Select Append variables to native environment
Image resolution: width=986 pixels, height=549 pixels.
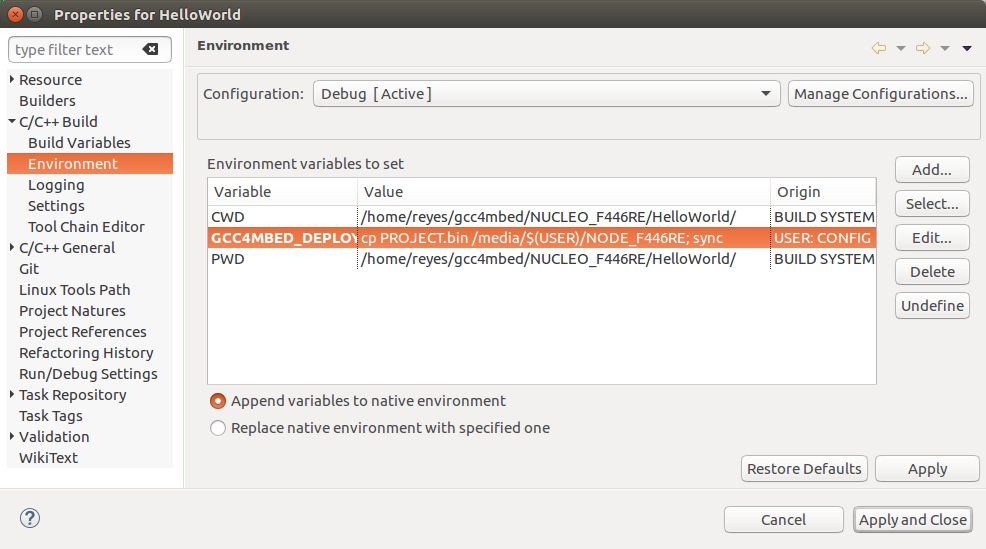218,401
